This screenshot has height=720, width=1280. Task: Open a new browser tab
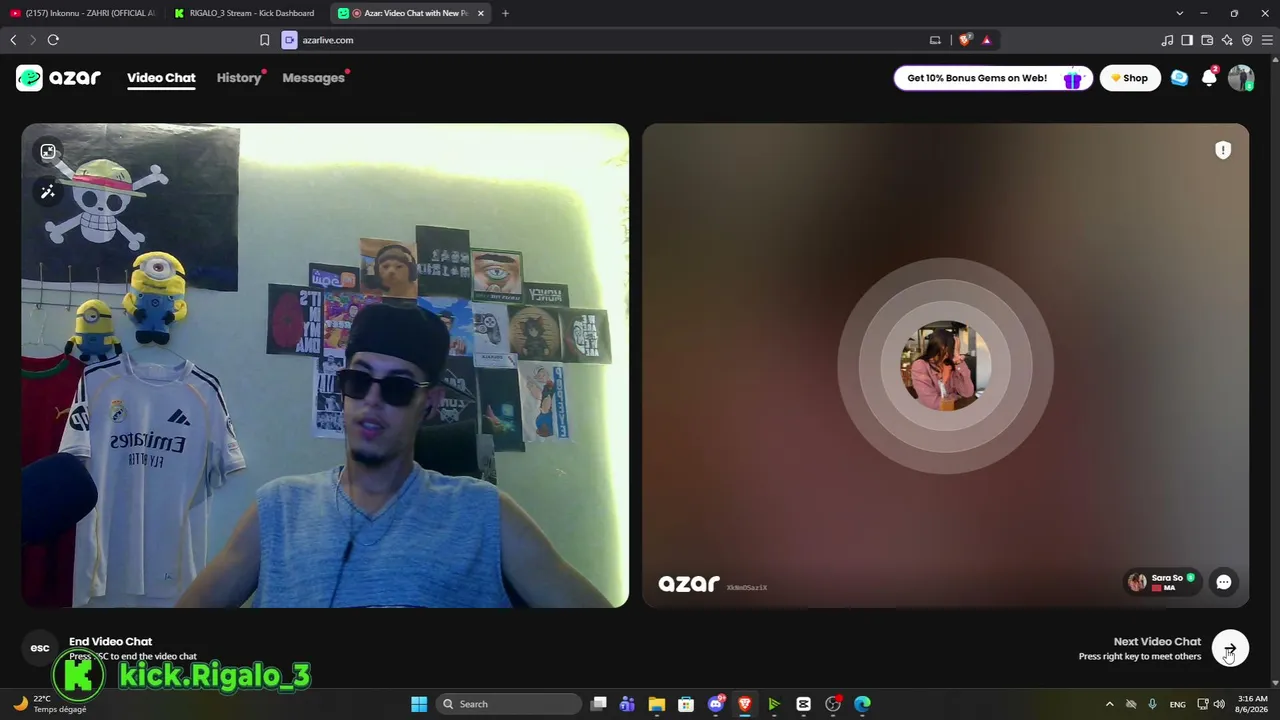(x=505, y=13)
